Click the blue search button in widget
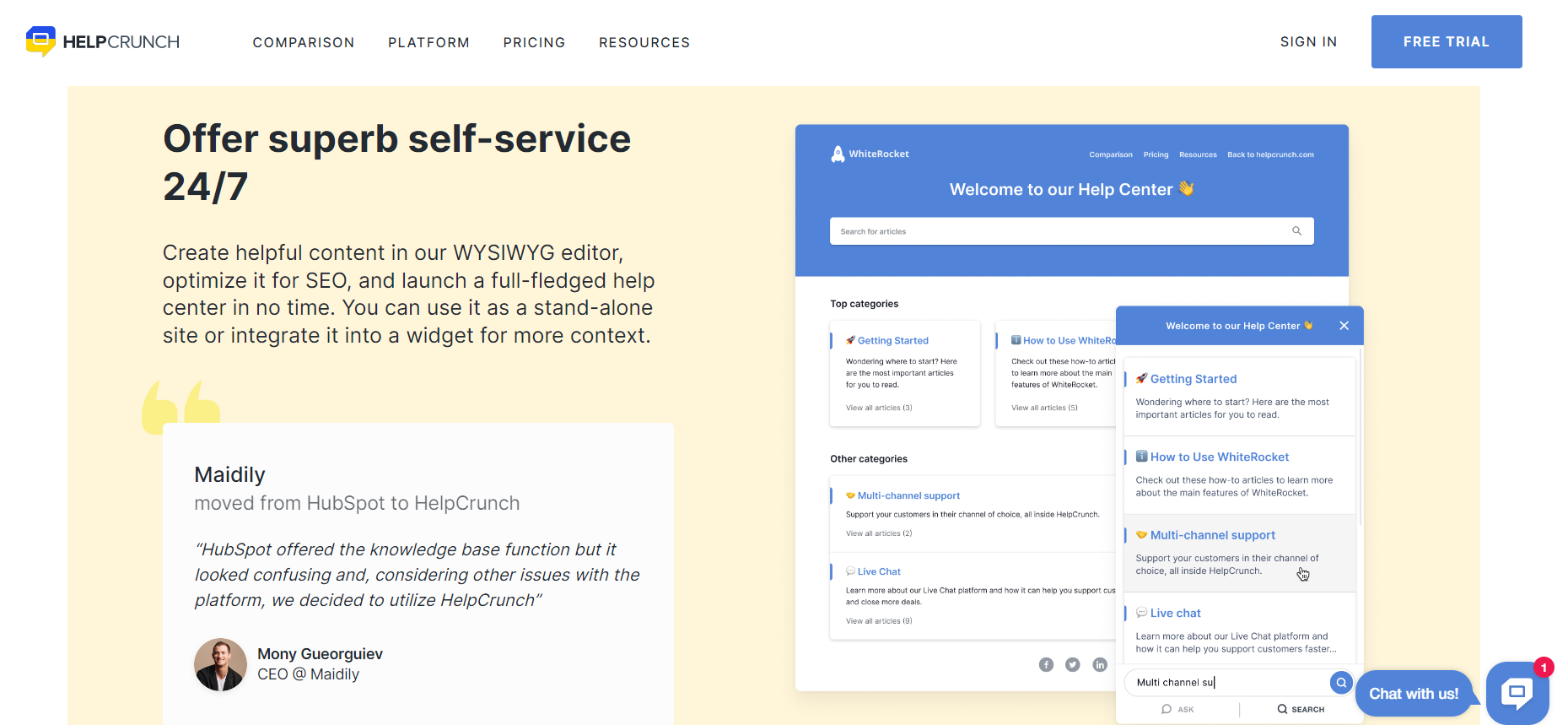 click(1341, 682)
